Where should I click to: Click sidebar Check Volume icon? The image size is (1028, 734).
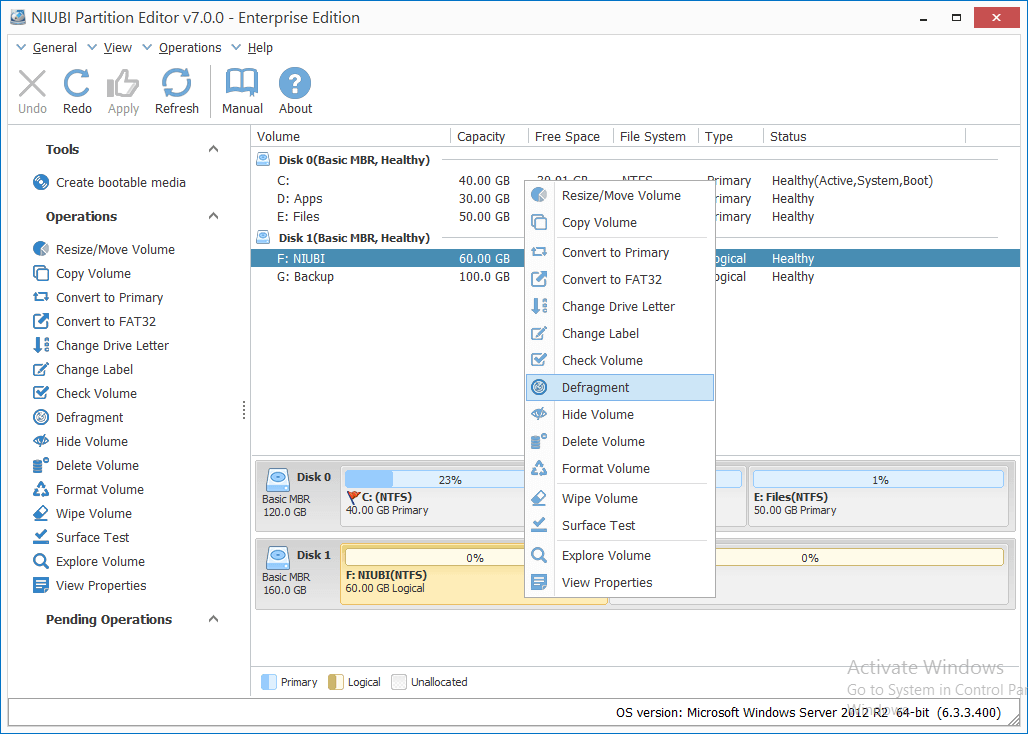tap(41, 393)
